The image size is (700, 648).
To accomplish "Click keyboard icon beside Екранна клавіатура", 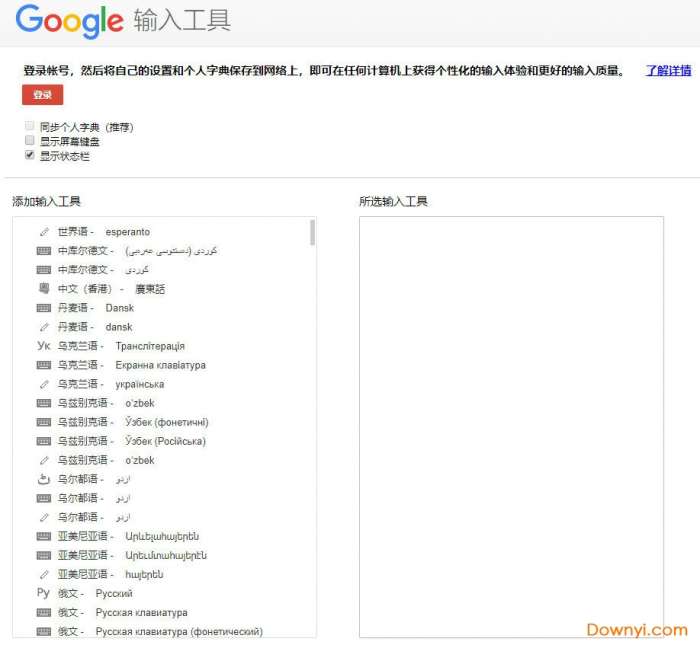I will coord(43,365).
